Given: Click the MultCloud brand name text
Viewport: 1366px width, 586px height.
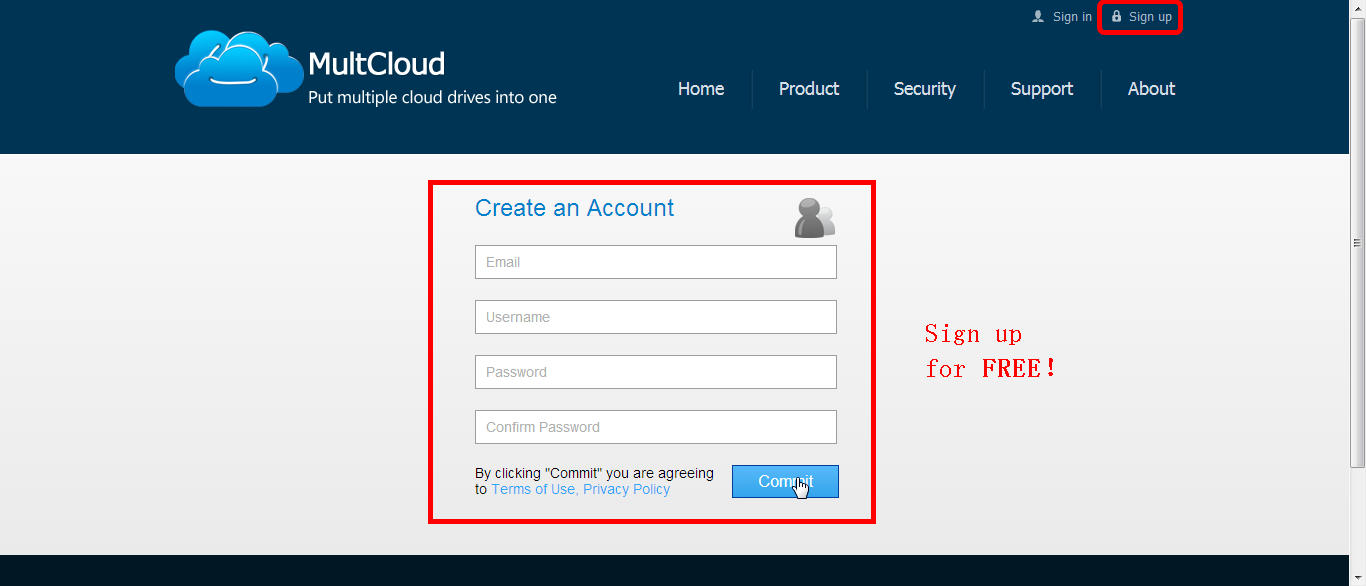Looking at the screenshot, I should click(x=376, y=64).
